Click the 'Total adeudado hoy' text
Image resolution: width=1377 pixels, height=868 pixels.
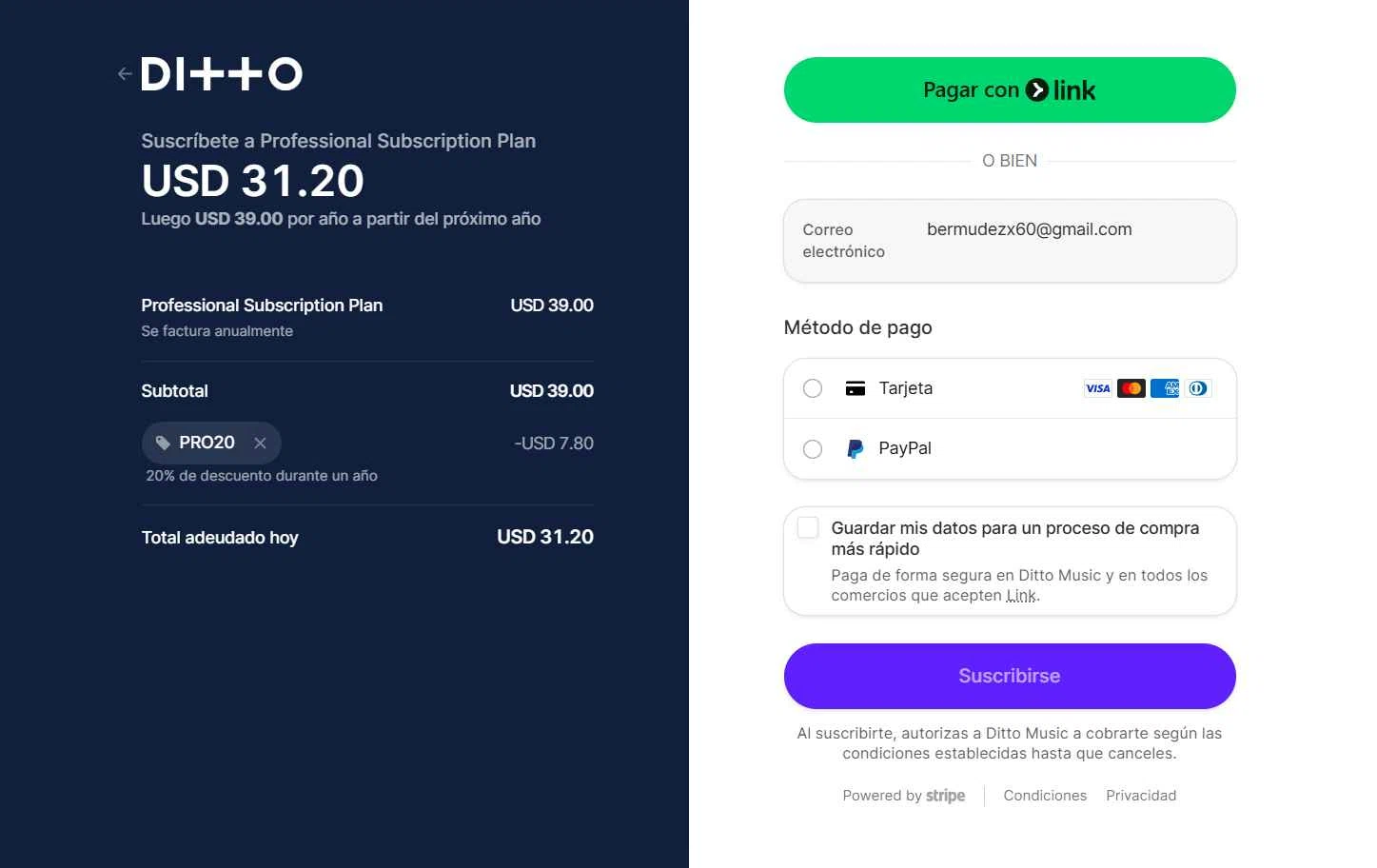pyautogui.click(x=220, y=538)
